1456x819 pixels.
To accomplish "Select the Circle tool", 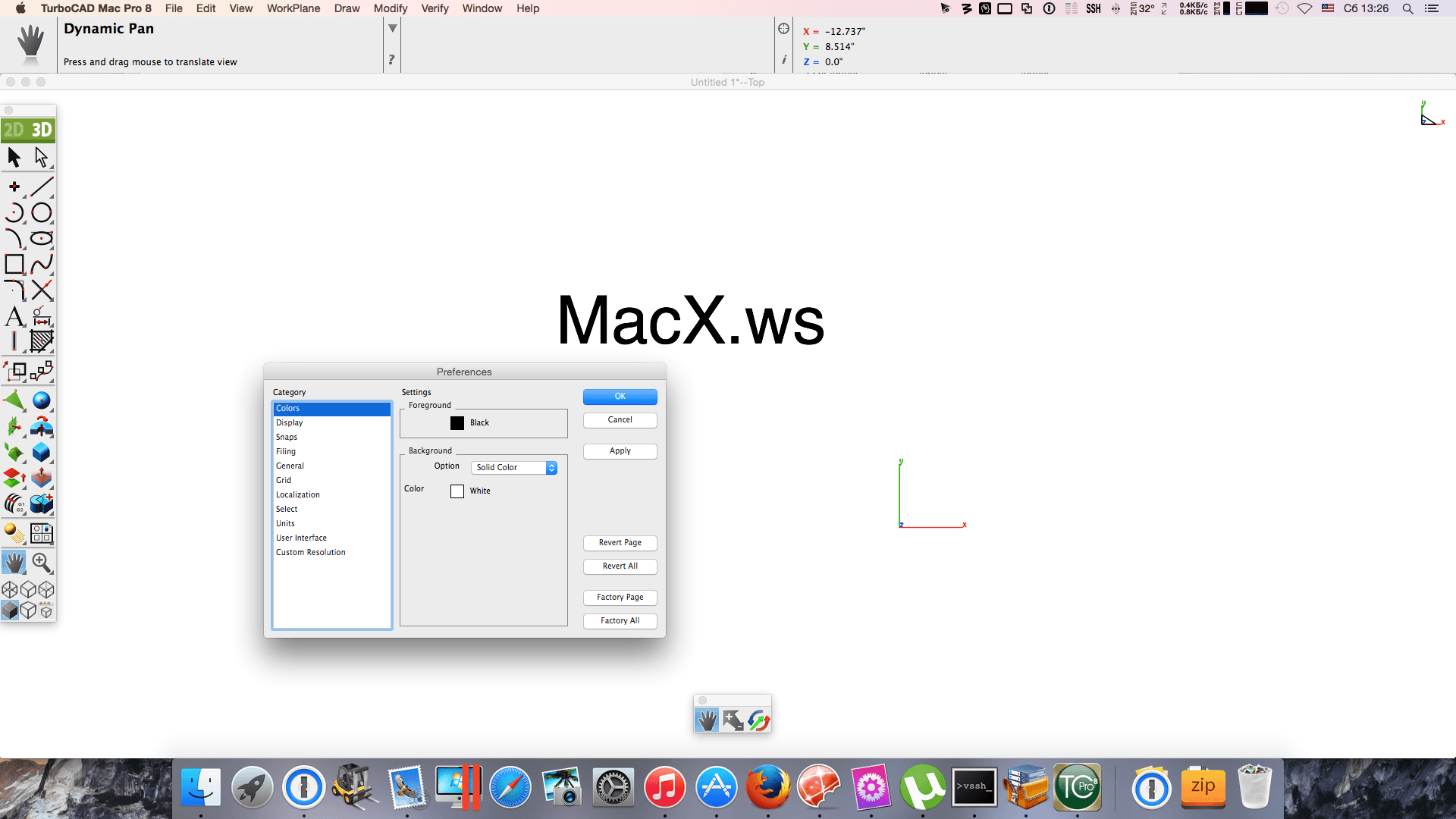I will point(42,213).
